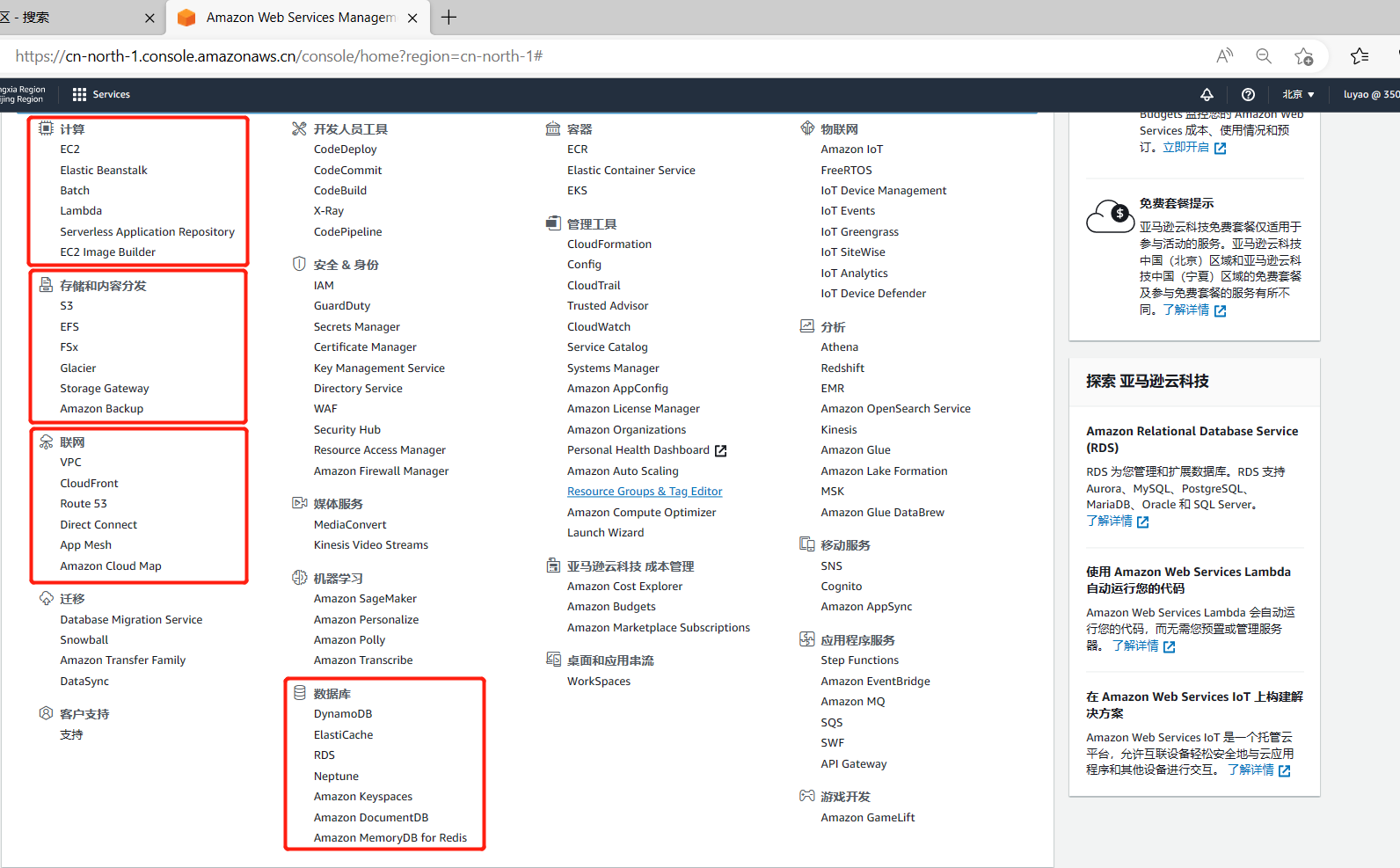Image resolution: width=1400 pixels, height=868 pixels.
Task: Click 了解详情 under IoT description
Action: [1258, 770]
